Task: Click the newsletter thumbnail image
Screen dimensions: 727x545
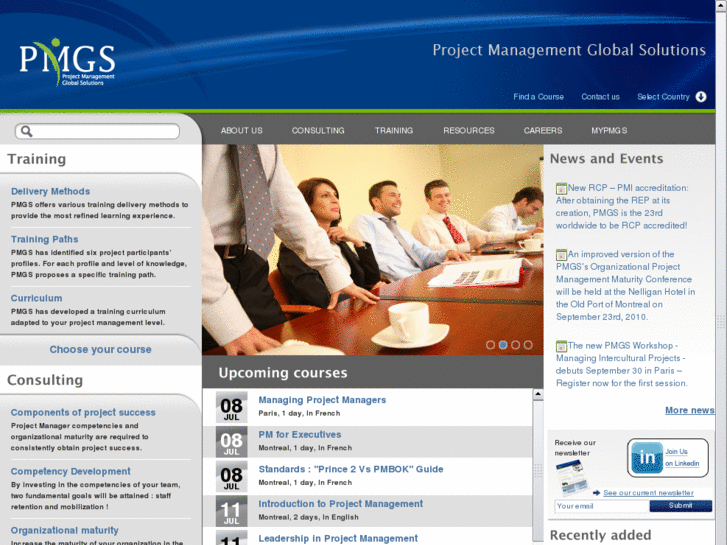Action: [572, 477]
